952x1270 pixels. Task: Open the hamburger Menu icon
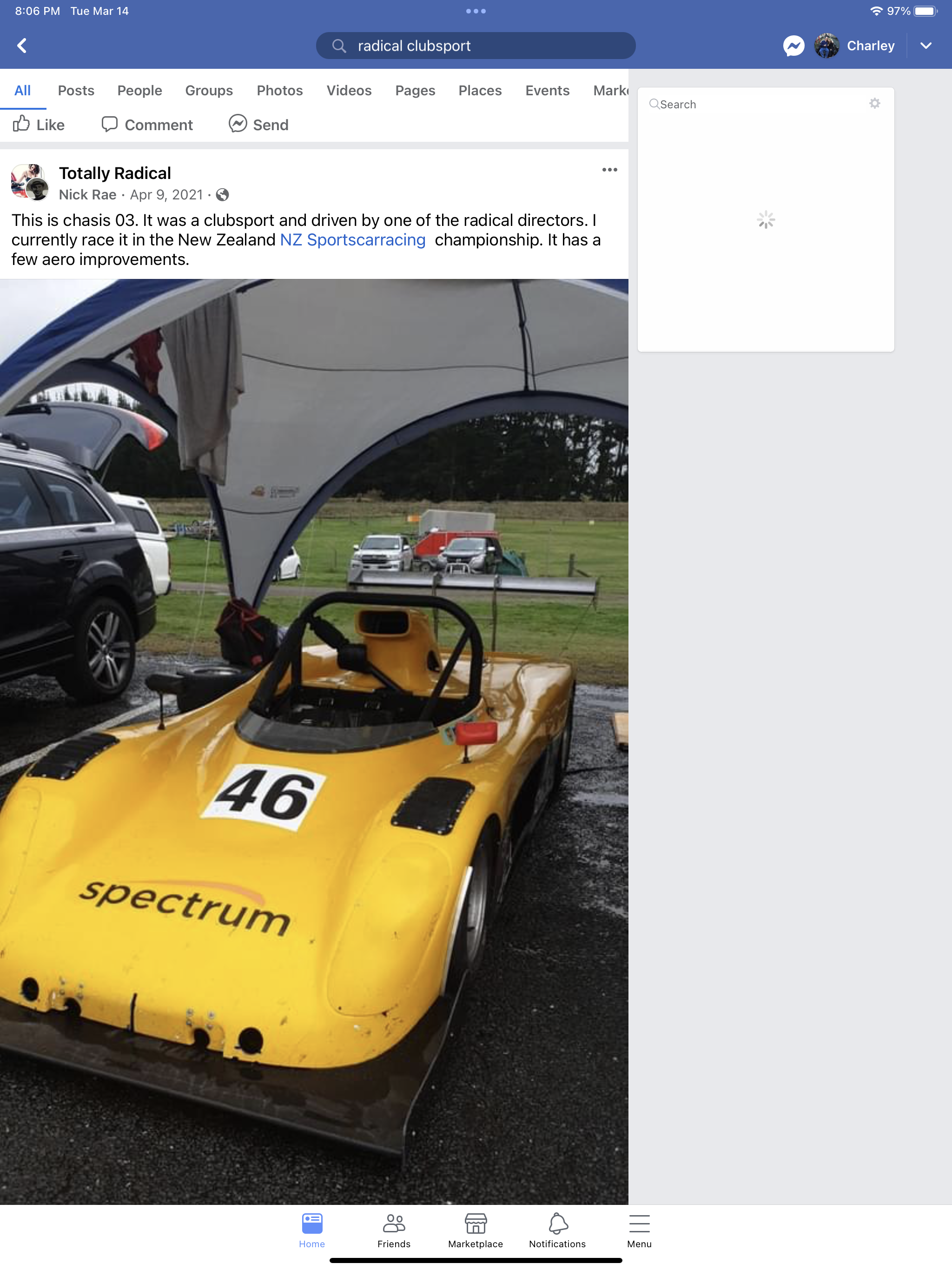(639, 1224)
